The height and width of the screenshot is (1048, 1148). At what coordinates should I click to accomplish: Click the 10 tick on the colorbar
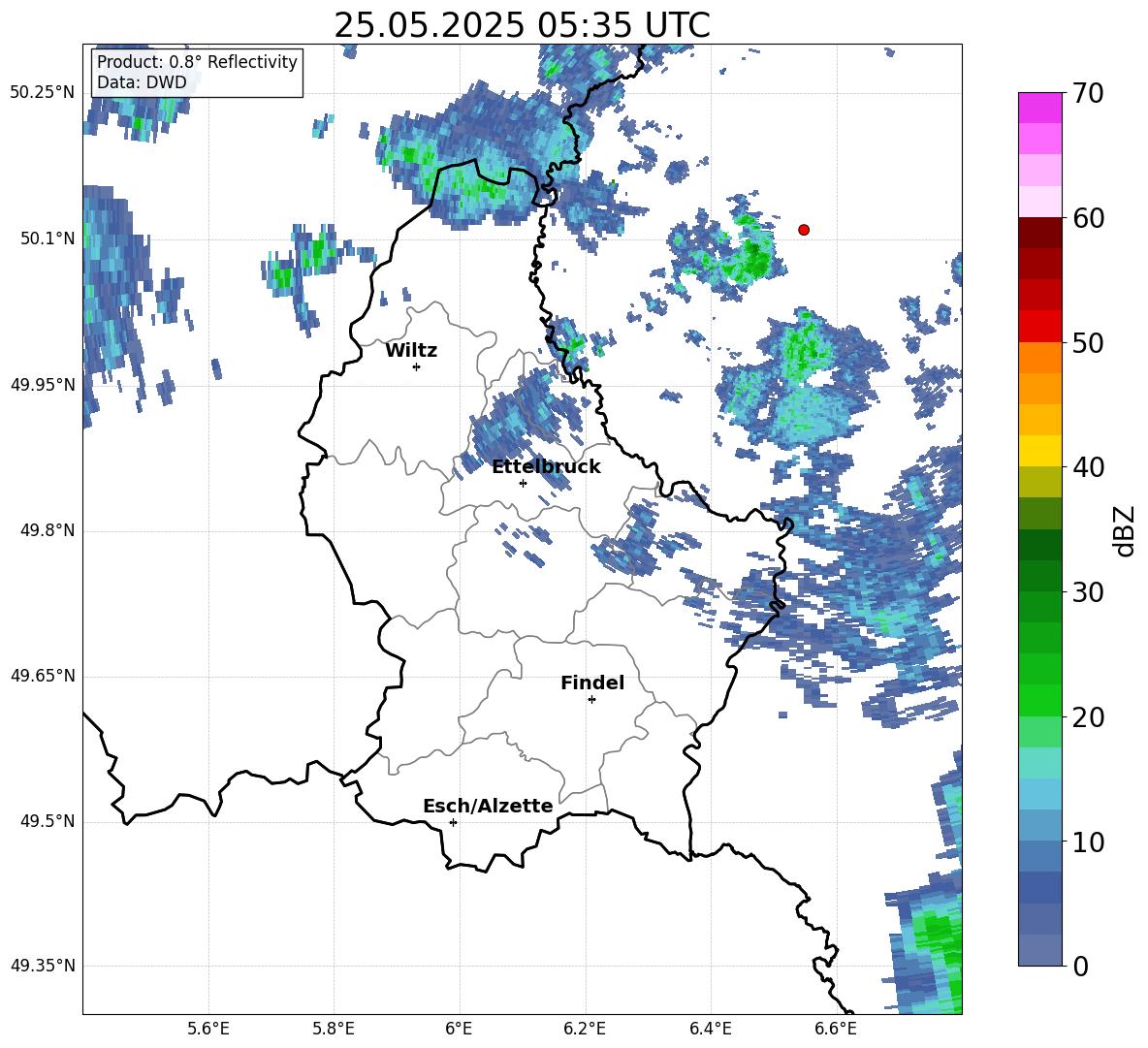coord(1088,842)
